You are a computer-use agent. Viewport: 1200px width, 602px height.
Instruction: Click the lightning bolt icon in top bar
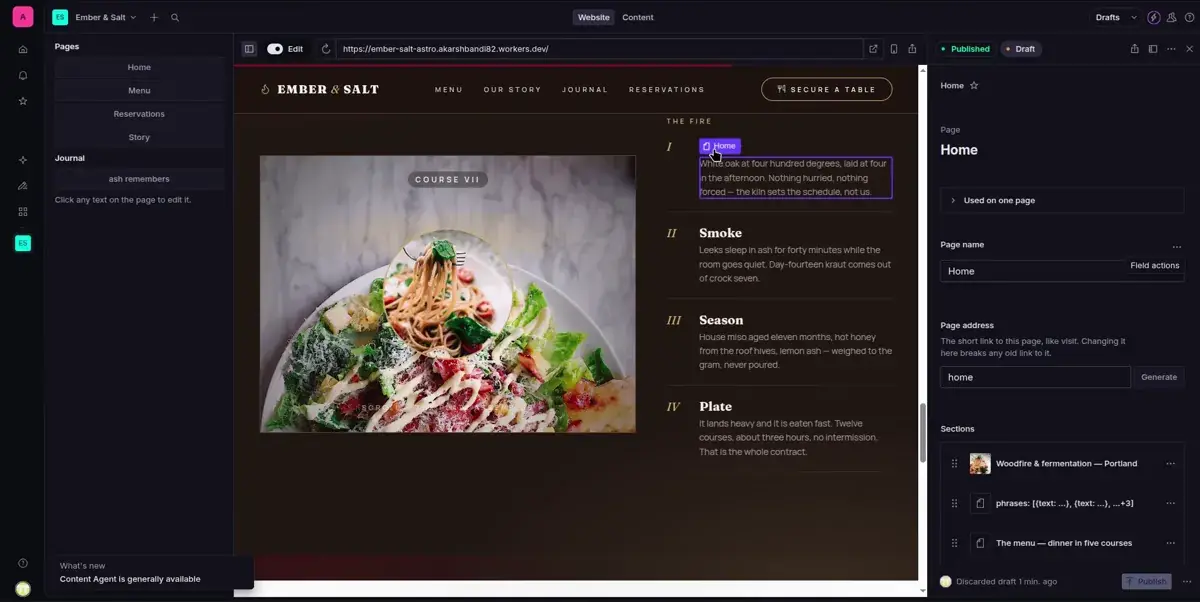pos(1154,18)
